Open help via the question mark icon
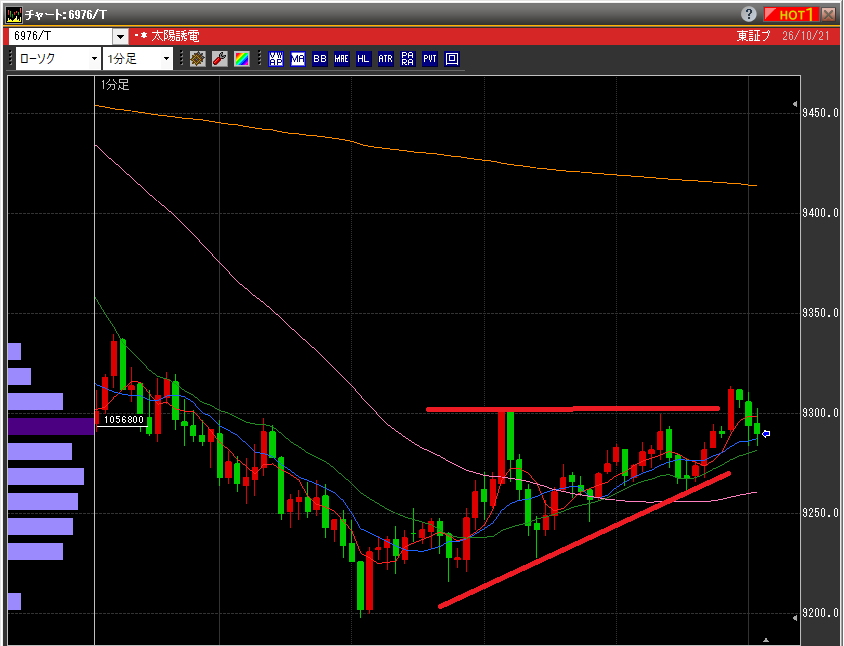The image size is (844, 646). click(748, 14)
